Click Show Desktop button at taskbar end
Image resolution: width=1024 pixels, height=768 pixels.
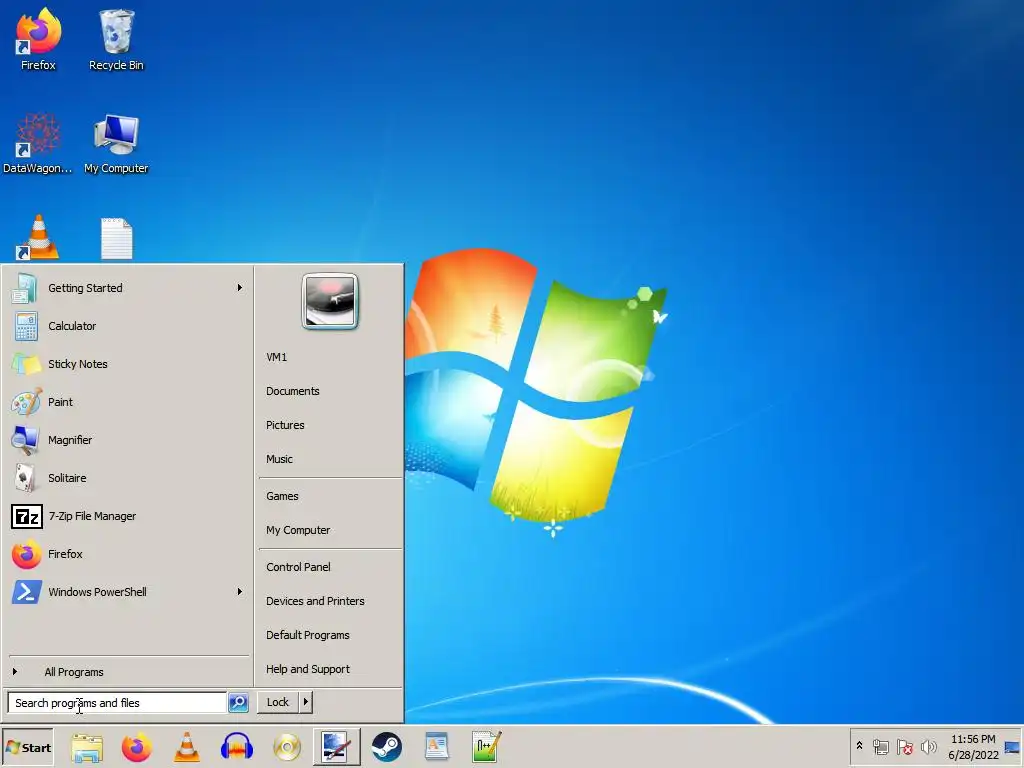tap(1013, 748)
